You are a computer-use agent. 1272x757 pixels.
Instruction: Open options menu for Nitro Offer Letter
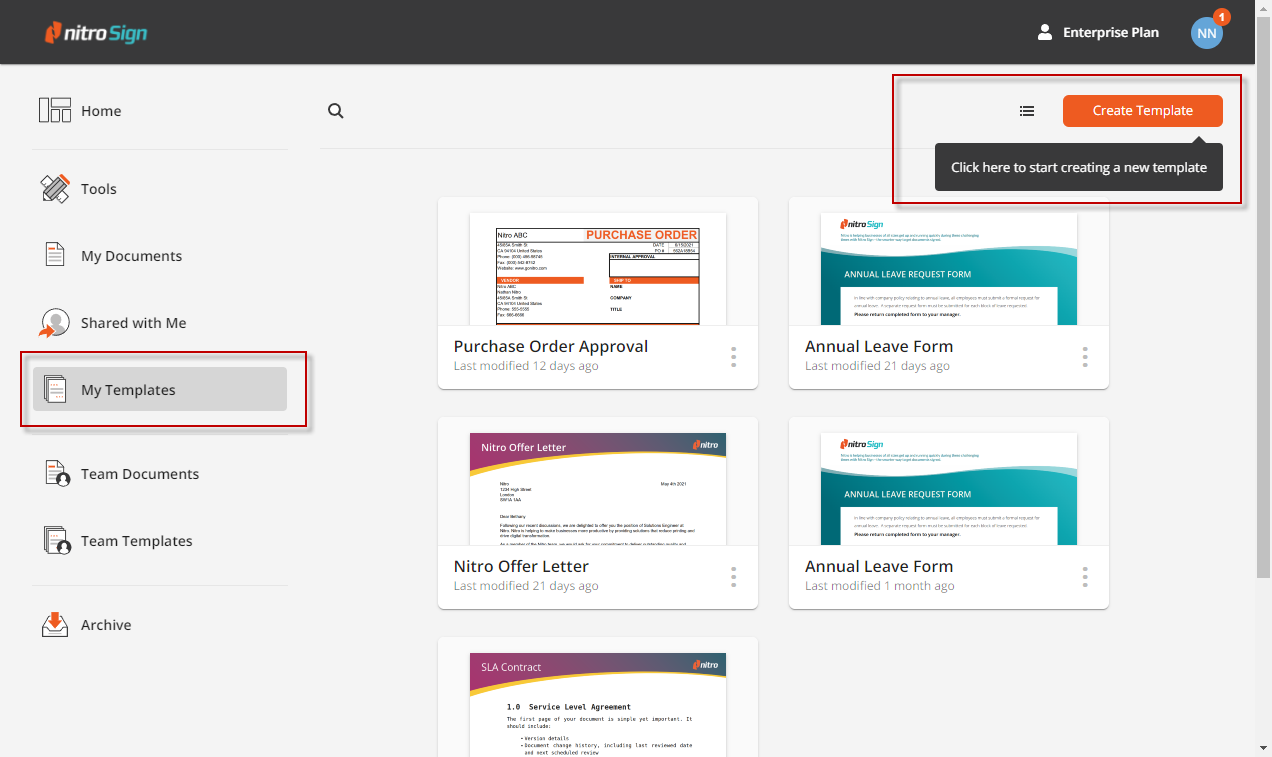click(x=734, y=577)
